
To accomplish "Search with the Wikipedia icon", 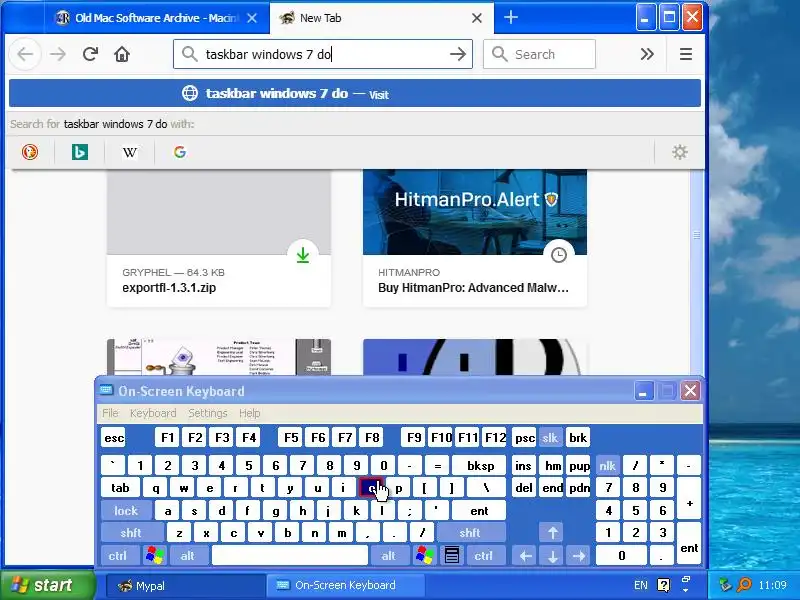I will point(130,152).
